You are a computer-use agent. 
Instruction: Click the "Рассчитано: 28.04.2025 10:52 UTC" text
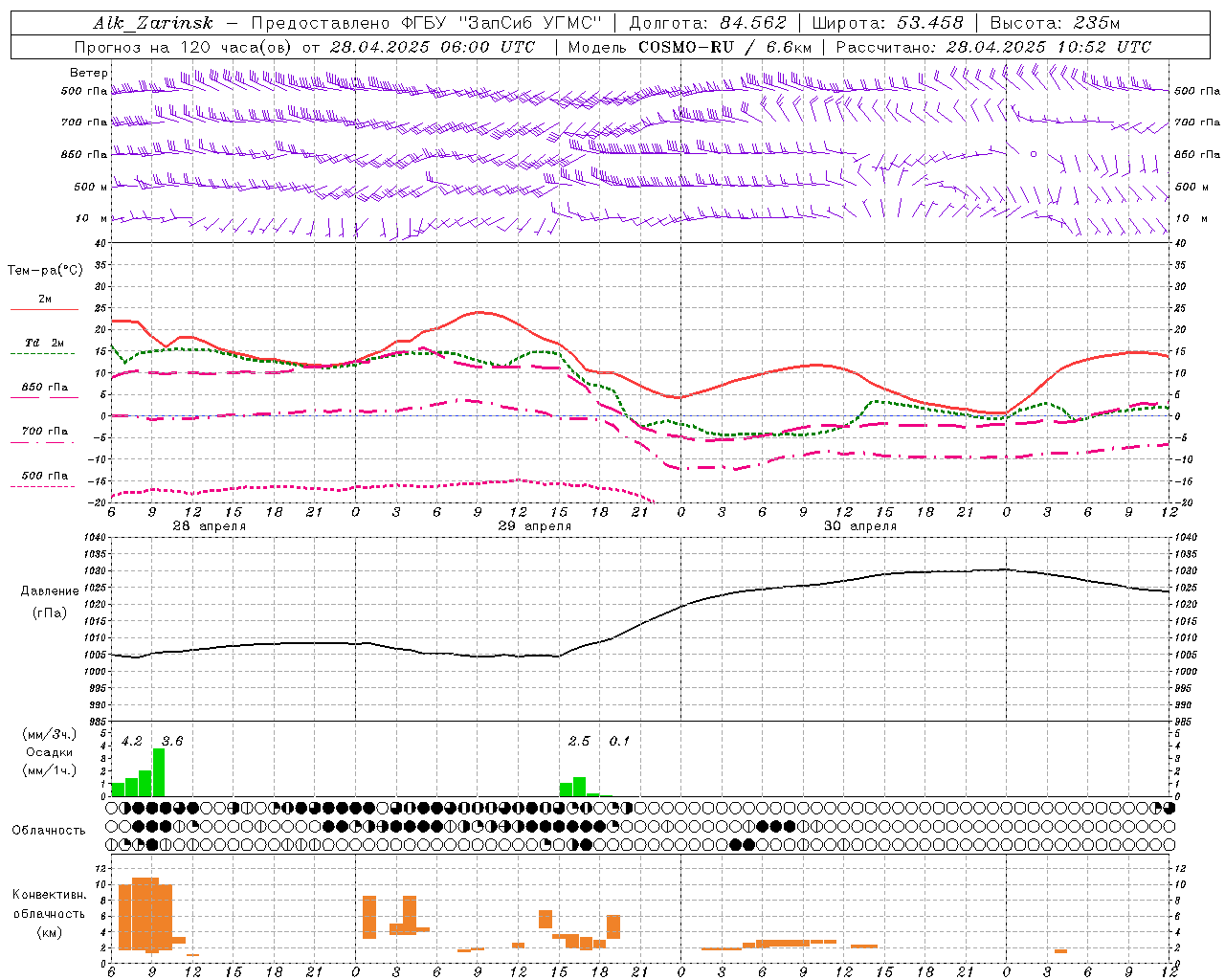tap(993, 47)
